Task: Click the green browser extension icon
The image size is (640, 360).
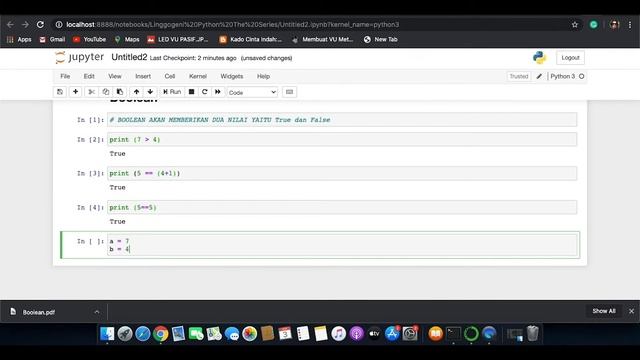Action: (593, 24)
